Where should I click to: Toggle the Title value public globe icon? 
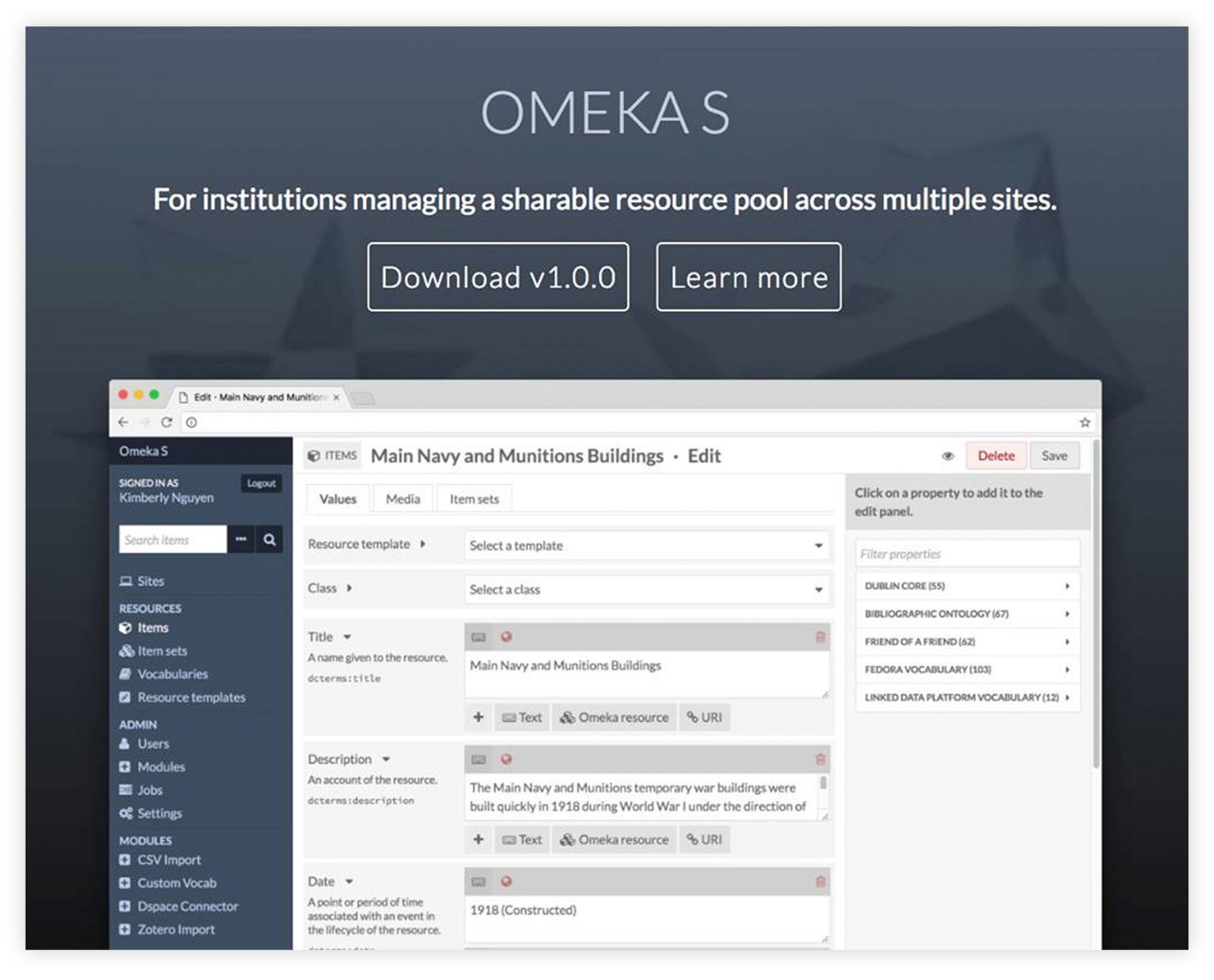click(x=506, y=636)
